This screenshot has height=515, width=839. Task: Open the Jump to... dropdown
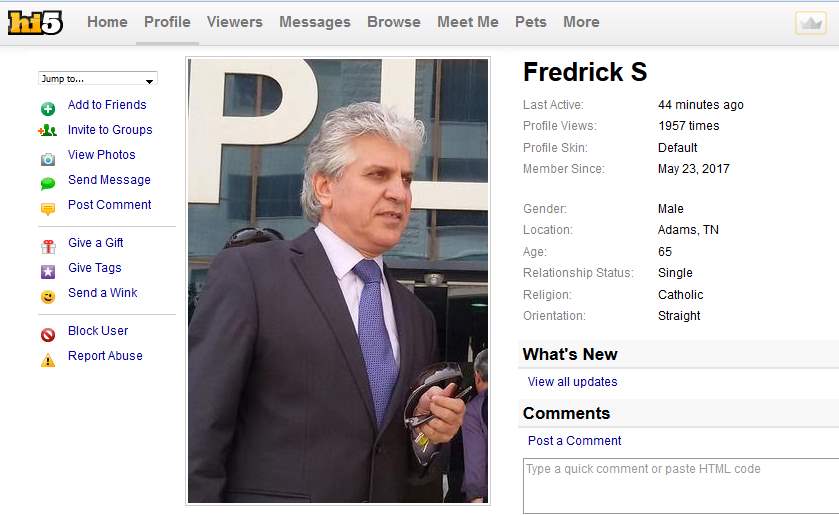(x=97, y=78)
